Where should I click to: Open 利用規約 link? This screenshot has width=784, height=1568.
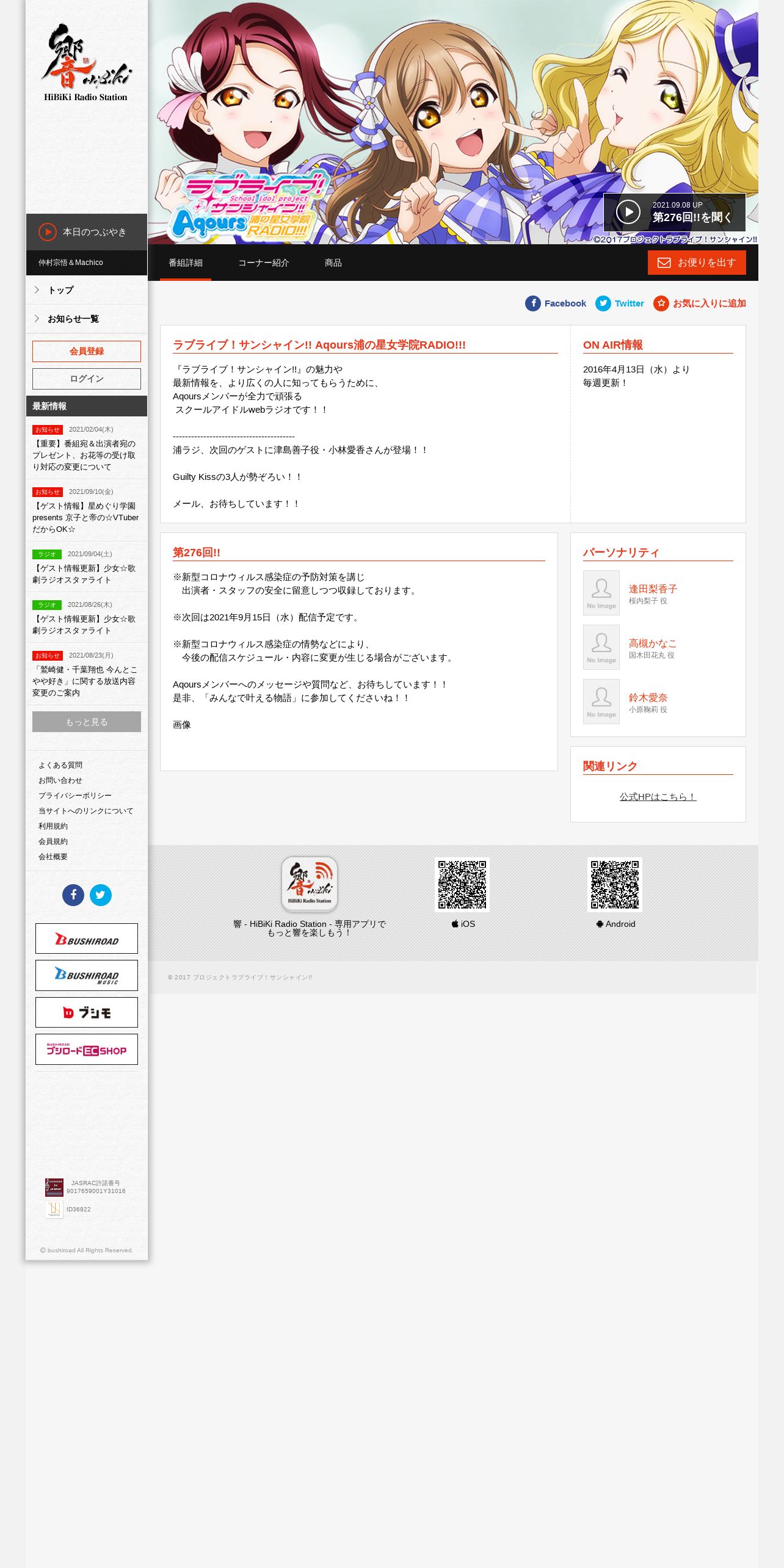53,826
